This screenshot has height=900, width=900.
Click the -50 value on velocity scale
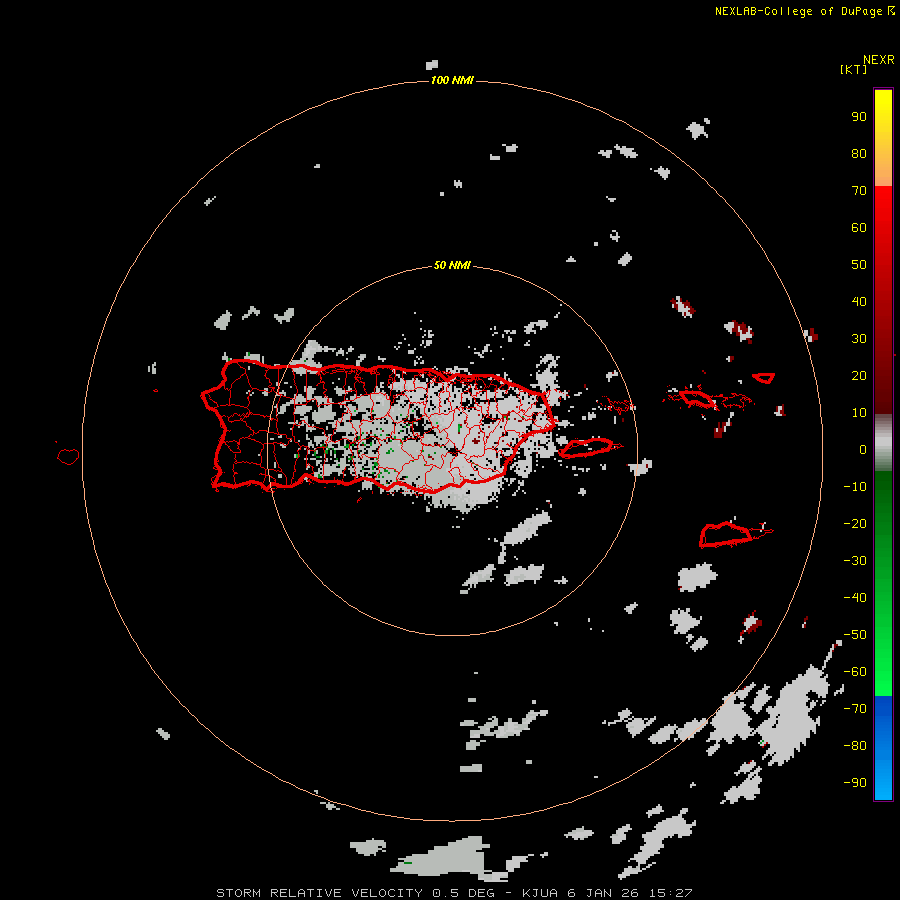coord(855,635)
